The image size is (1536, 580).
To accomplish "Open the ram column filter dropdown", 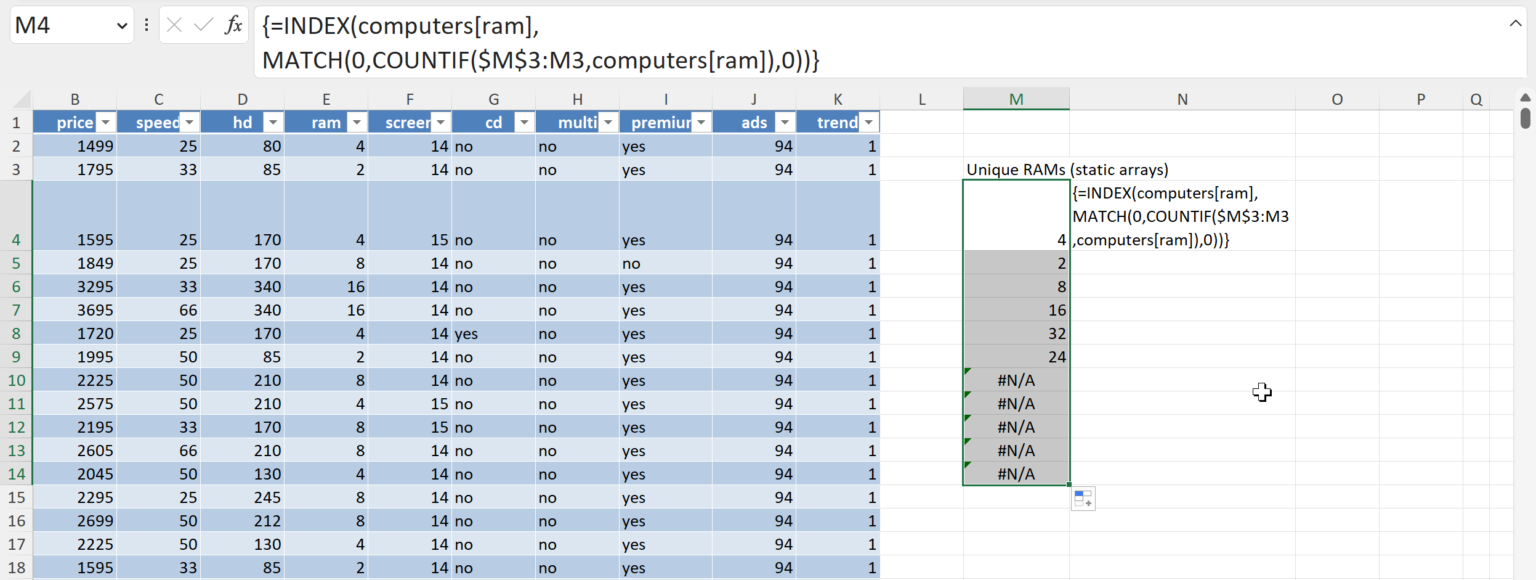I will point(356,122).
